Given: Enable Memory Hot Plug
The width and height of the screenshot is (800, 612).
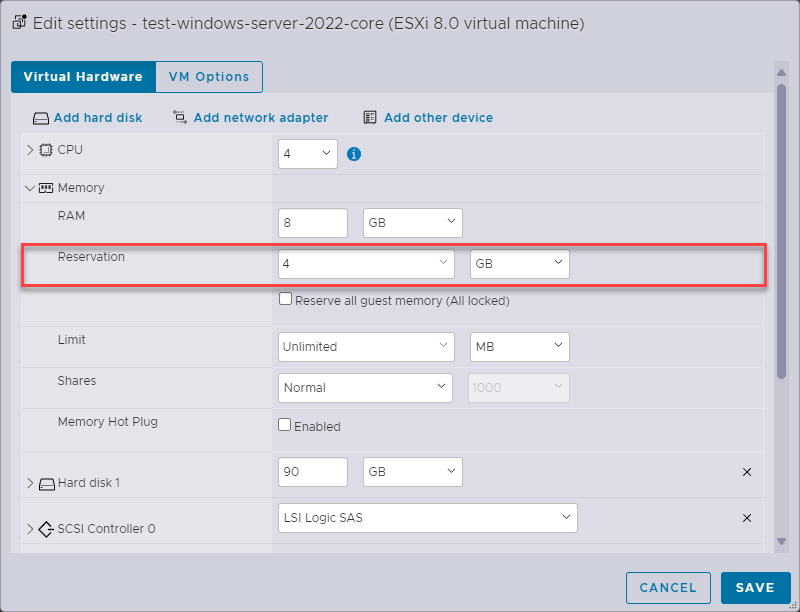Looking at the screenshot, I should [285, 425].
